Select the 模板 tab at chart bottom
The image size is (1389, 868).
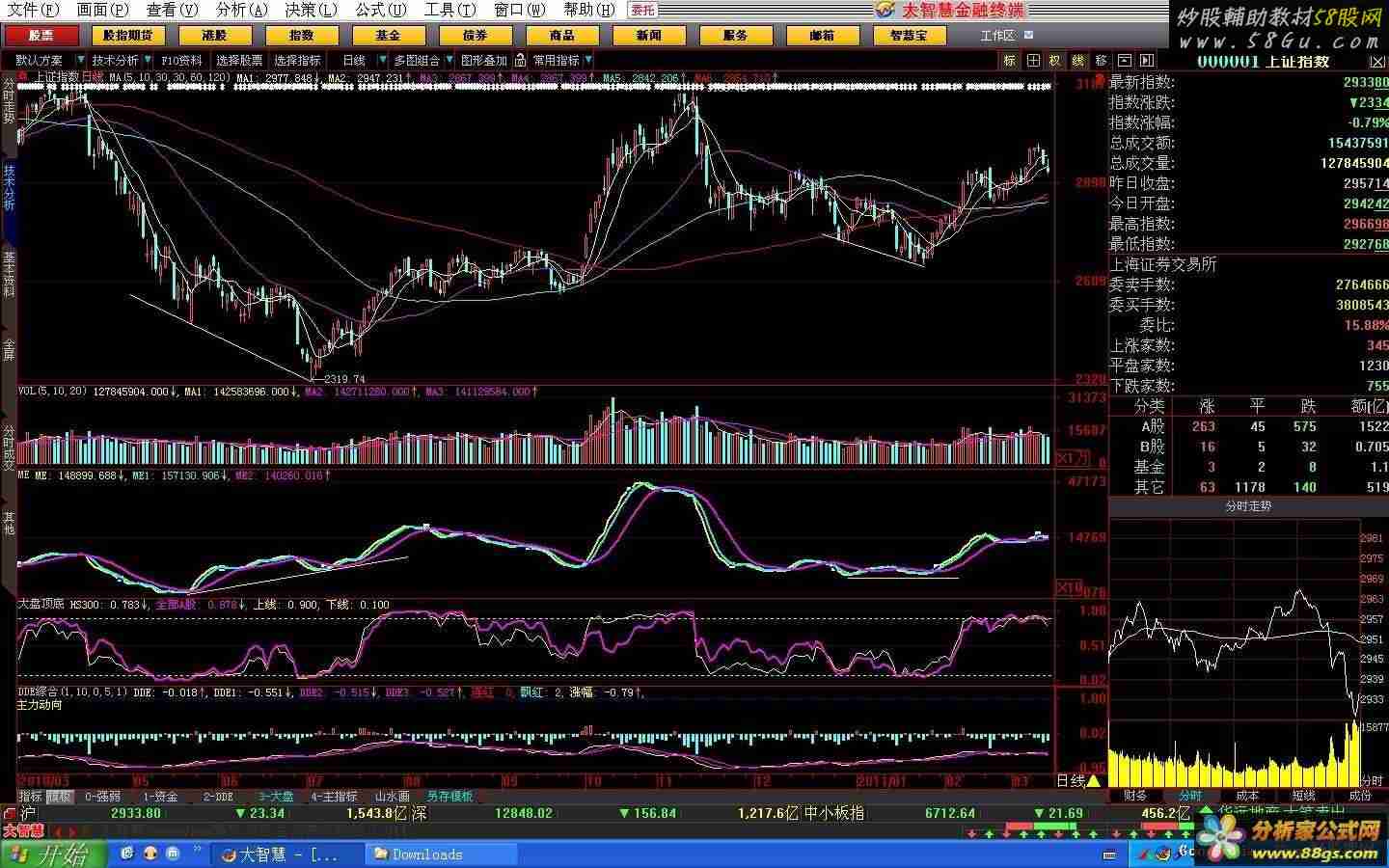coord(60,797)
